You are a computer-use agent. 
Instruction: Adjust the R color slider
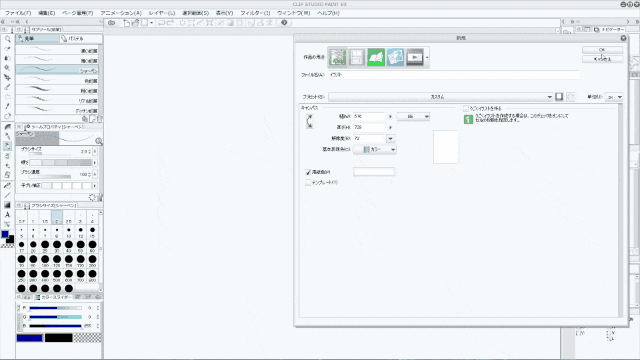(x=55, y=308)
